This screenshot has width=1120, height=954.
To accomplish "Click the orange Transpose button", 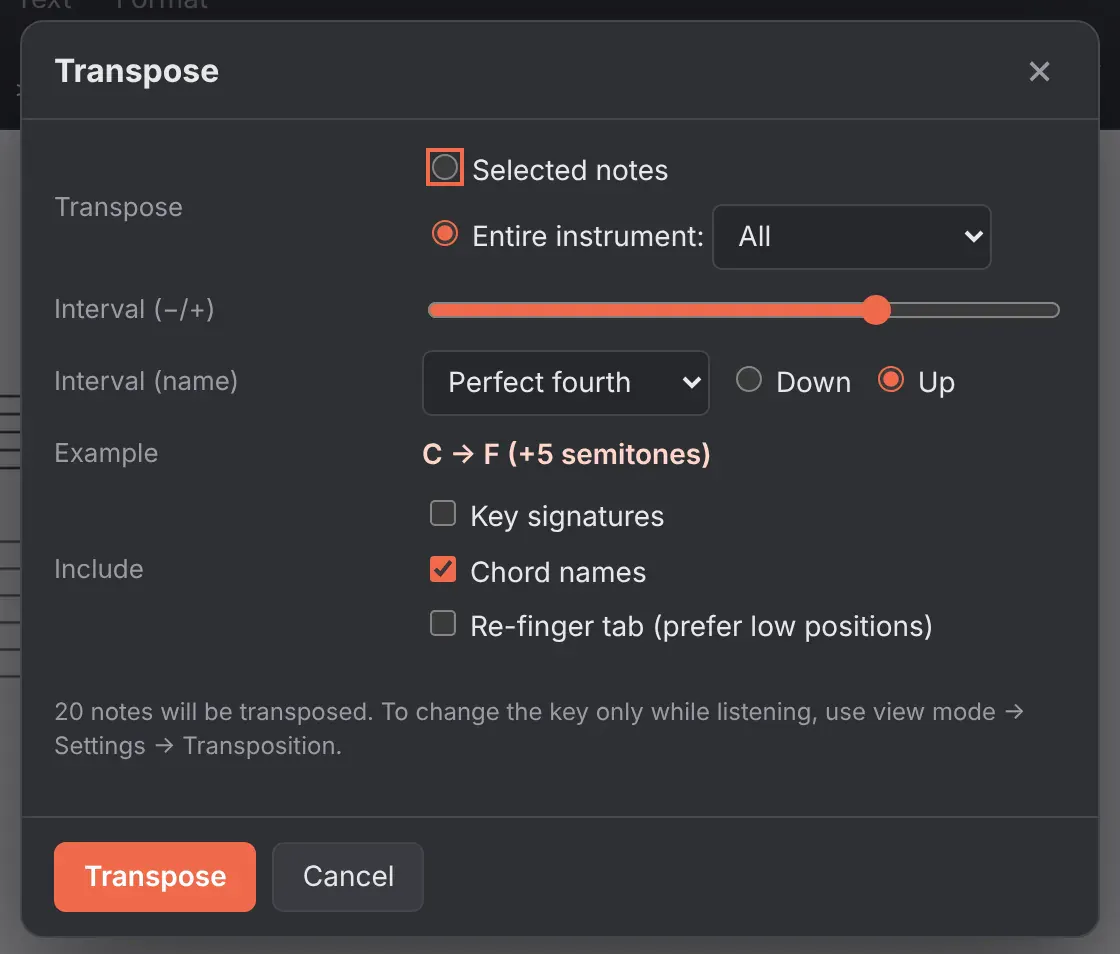I will pos(155,877).
